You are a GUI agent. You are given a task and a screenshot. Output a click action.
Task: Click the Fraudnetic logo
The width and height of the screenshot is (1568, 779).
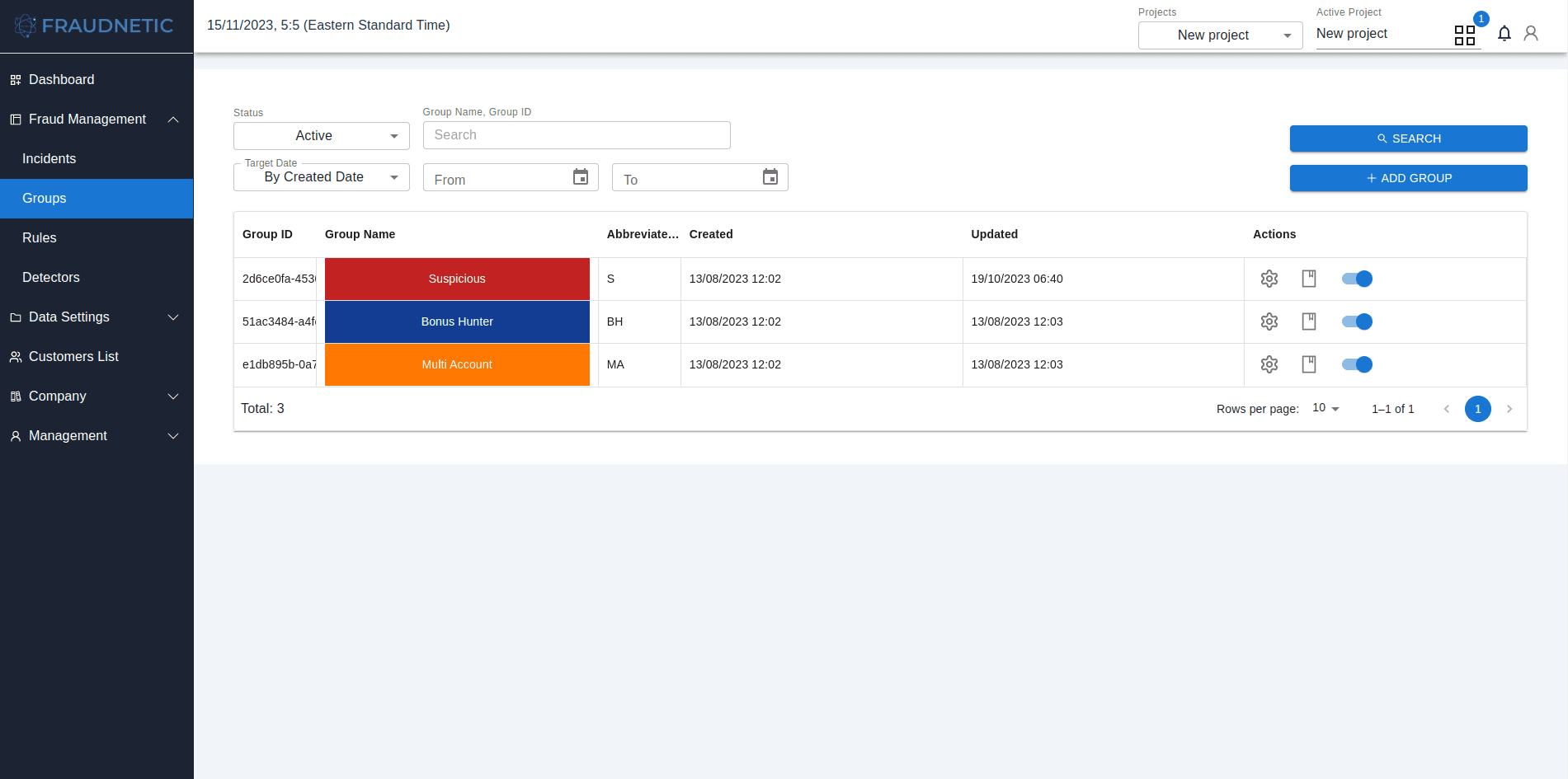[95, 26]
